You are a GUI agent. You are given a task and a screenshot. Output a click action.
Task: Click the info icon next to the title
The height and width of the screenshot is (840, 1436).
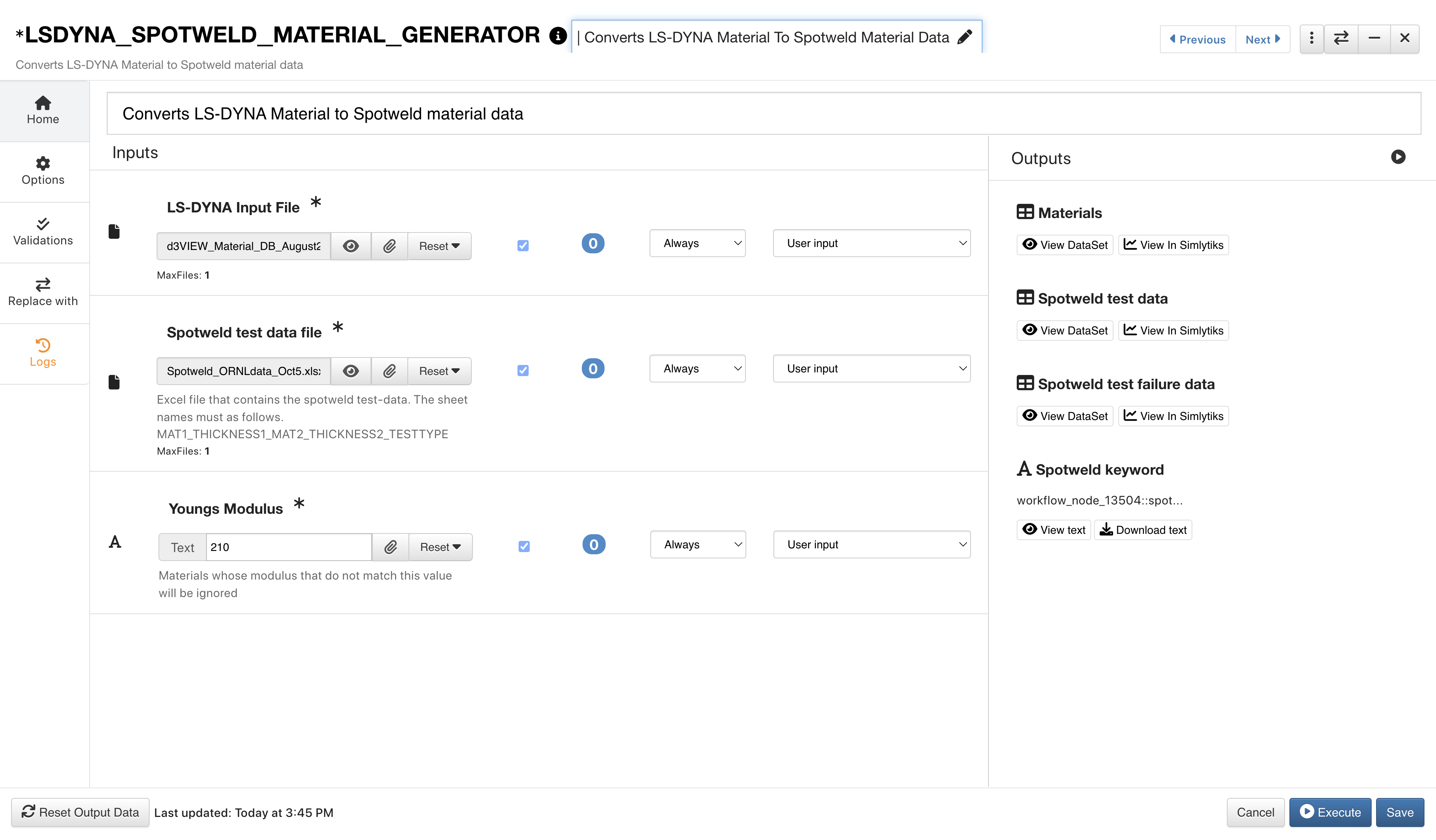558,36
